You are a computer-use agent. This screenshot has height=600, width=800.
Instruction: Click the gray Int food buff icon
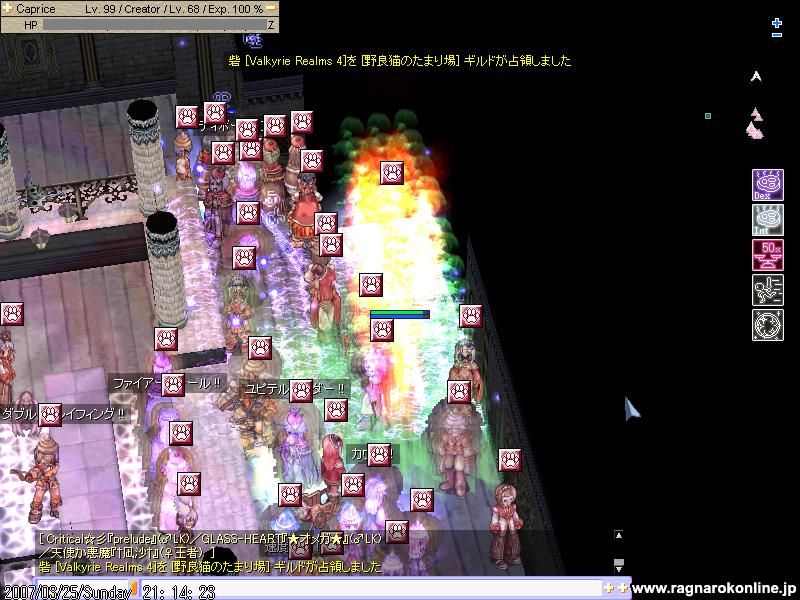tap(767, 220)
